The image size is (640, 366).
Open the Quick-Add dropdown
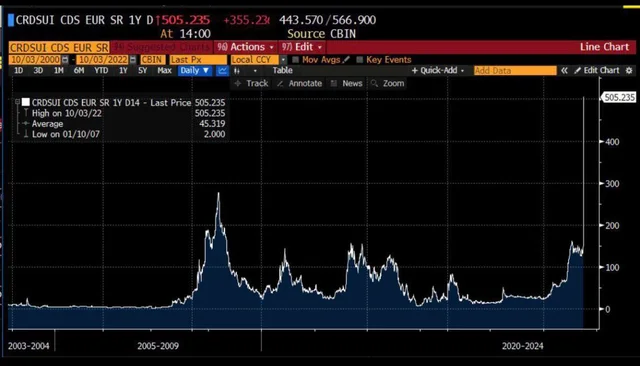pyautogui.click(x=438, y=70)
